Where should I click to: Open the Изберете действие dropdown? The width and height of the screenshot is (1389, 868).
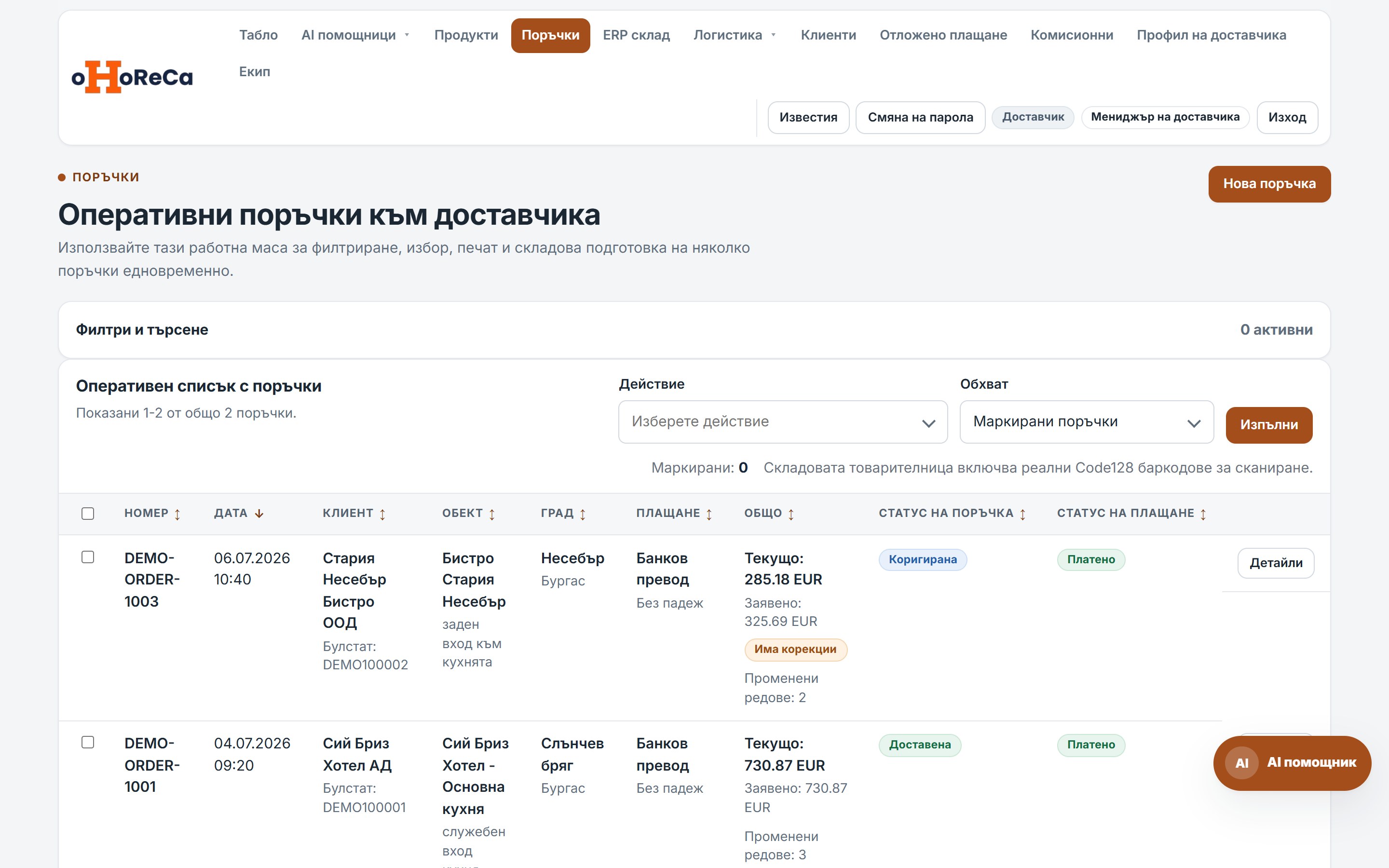(783, 422)
